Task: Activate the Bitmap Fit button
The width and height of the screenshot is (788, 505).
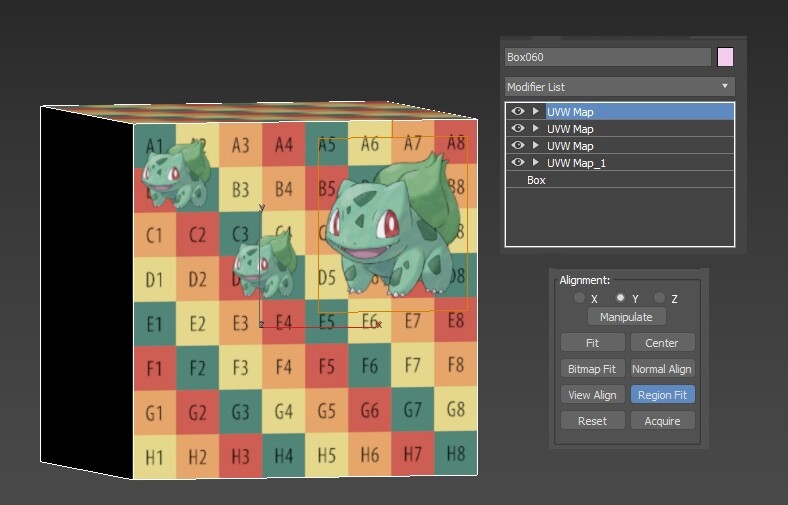Action: (x=593, y=369)
